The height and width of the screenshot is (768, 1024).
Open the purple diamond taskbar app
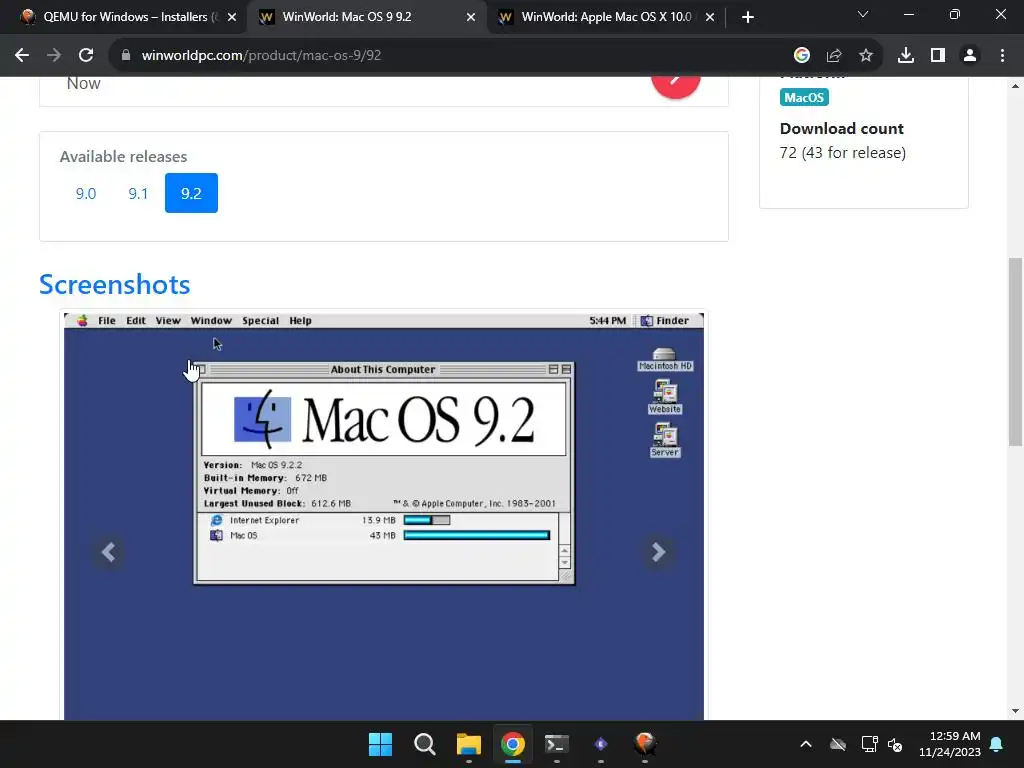[x=601, y=744]
